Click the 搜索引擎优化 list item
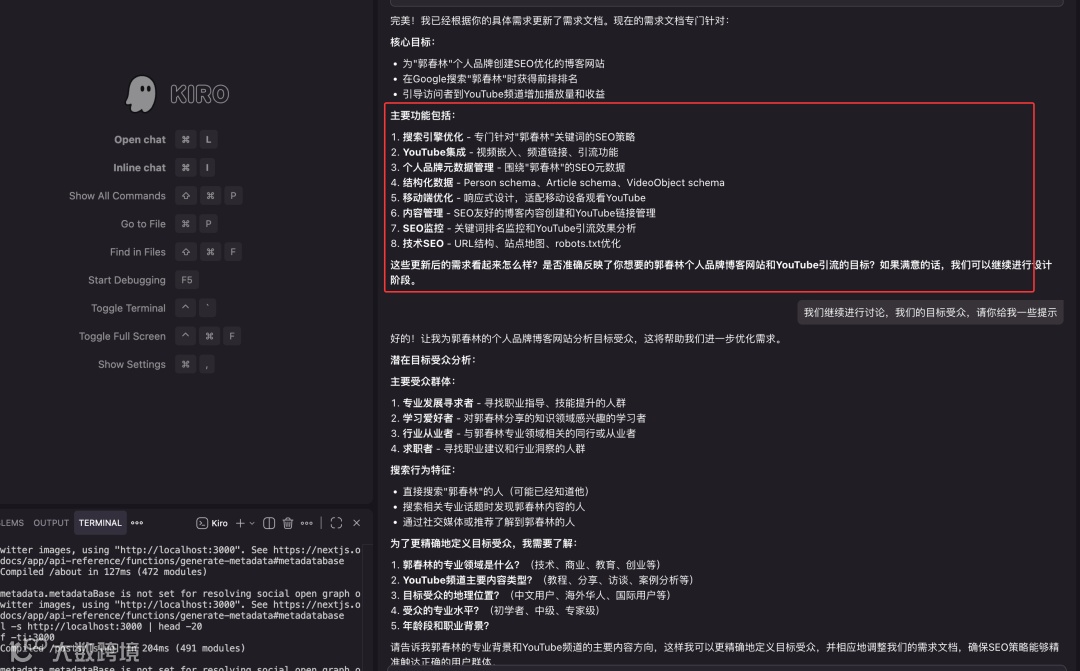This screenshot has width=1080, height=671. 512,137
